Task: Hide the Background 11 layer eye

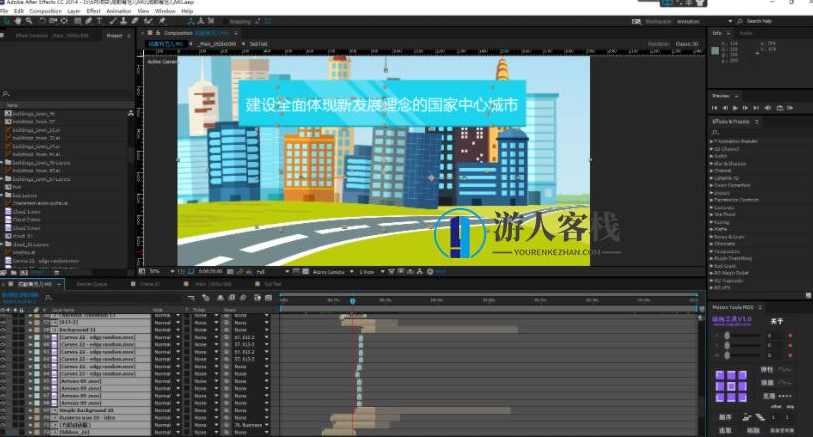Action: coord(4,330)
